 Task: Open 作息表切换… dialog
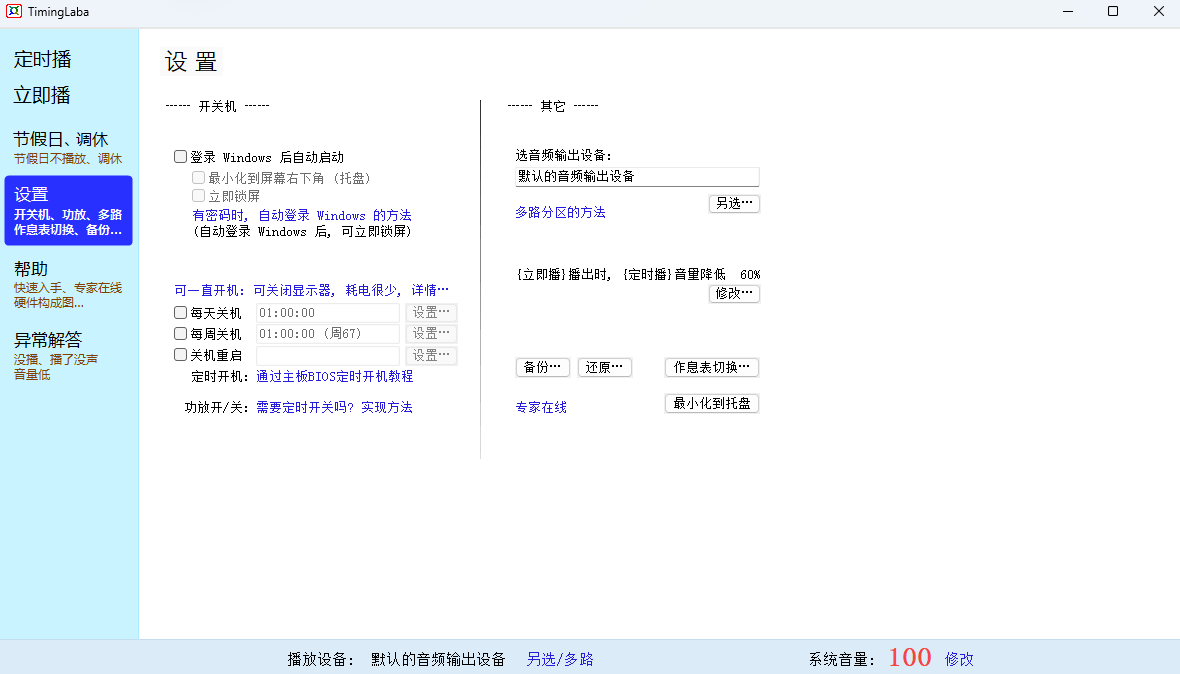click(x=711, y=367)
